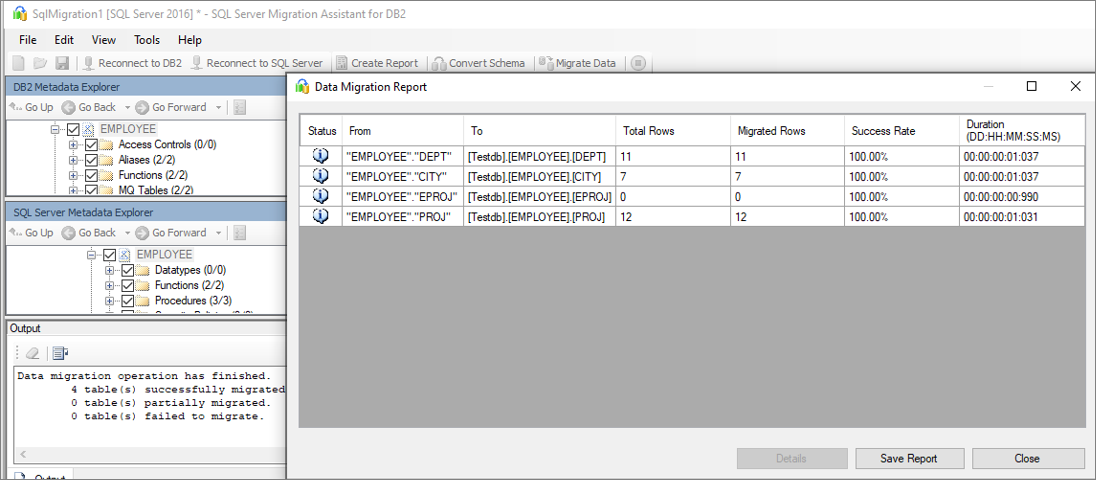The width and height of the screenshot is (1096, 480).
Task: Expand the Datatypes (0/0) tree node
Action: click(110, 271)
